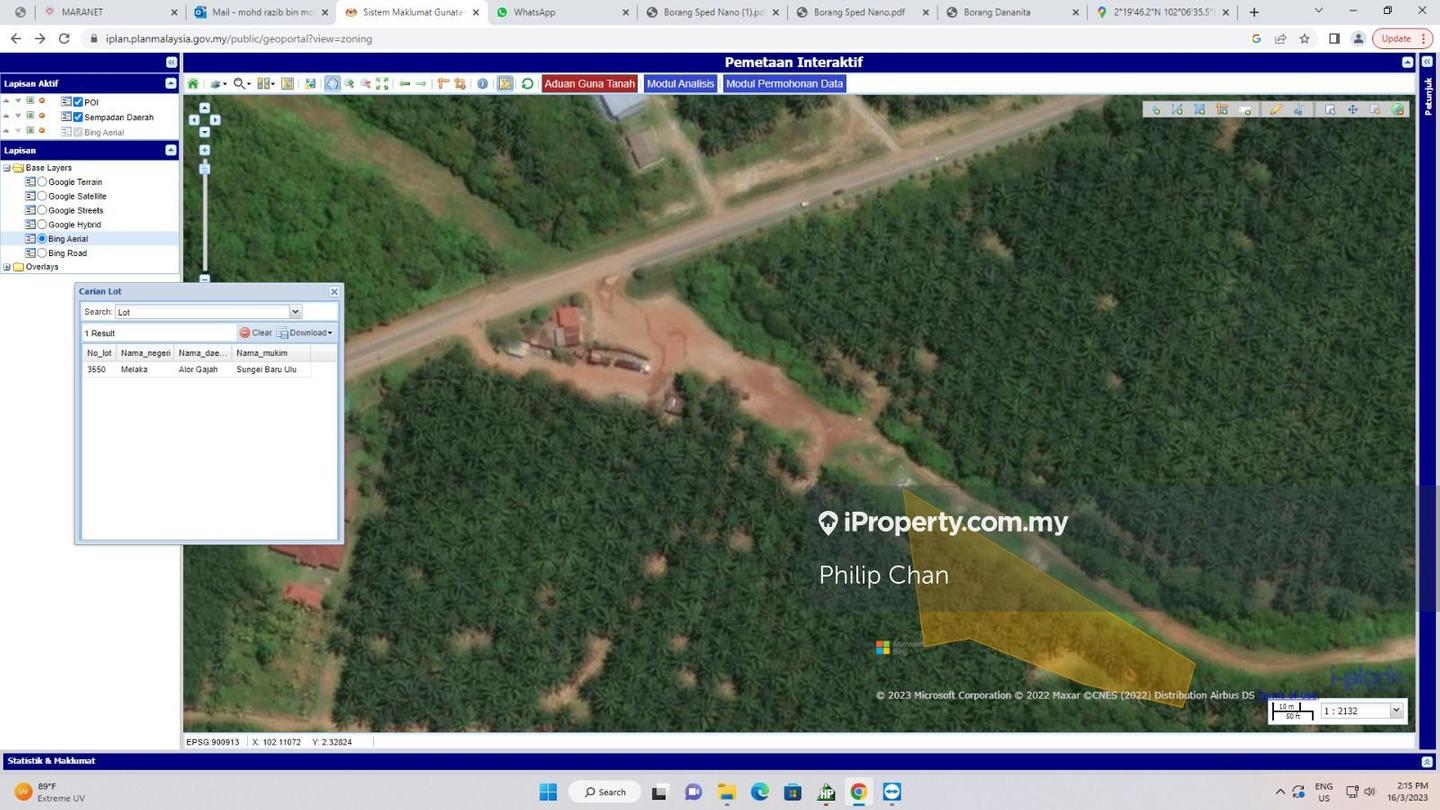Activate the pan hand tool
The image size is (1440, 810).
pos(332,84)
